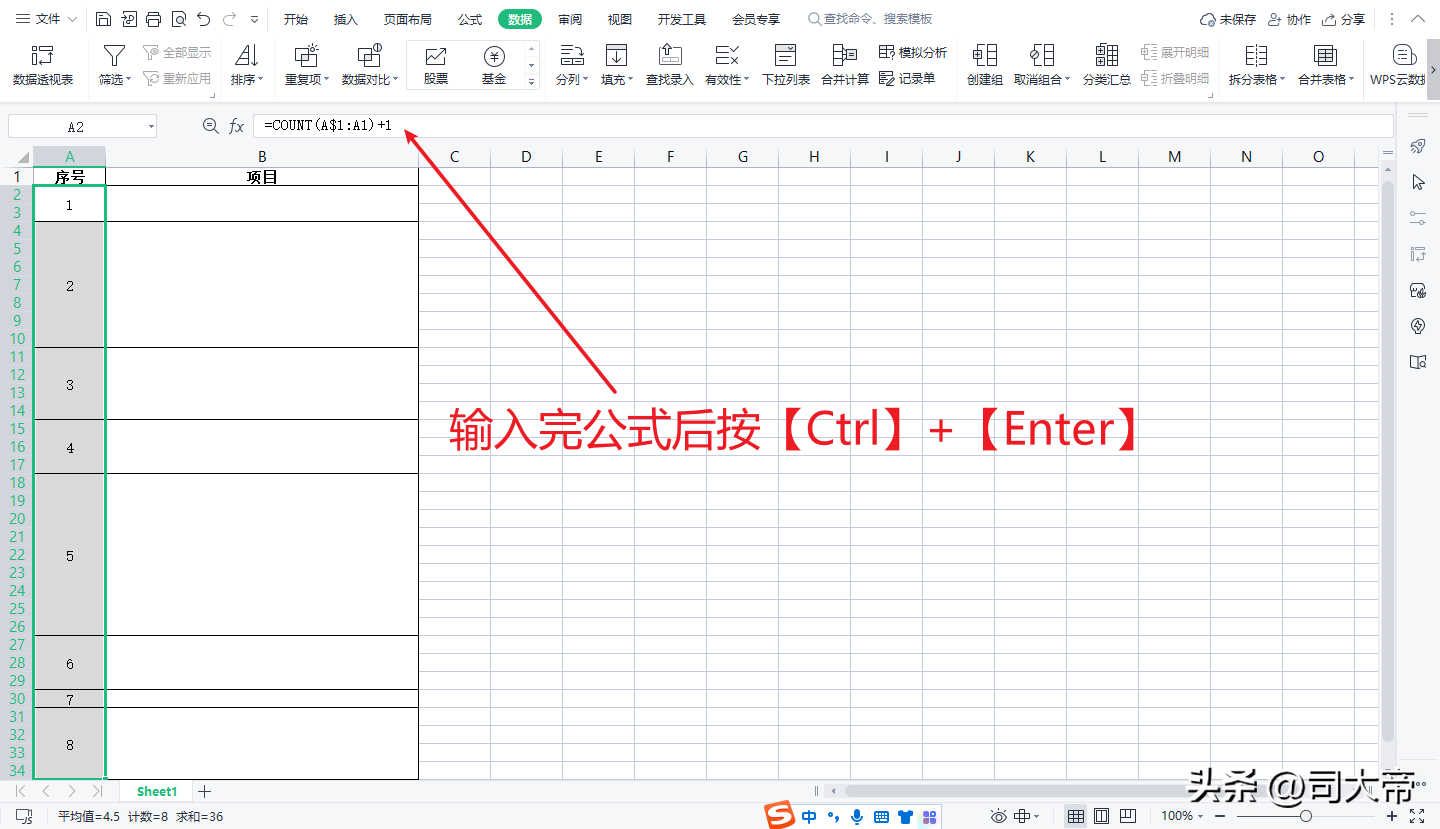Open the Name Box dropdown arrow
1440x829 pixels.
pyautogui.click(x=151, y=126)
